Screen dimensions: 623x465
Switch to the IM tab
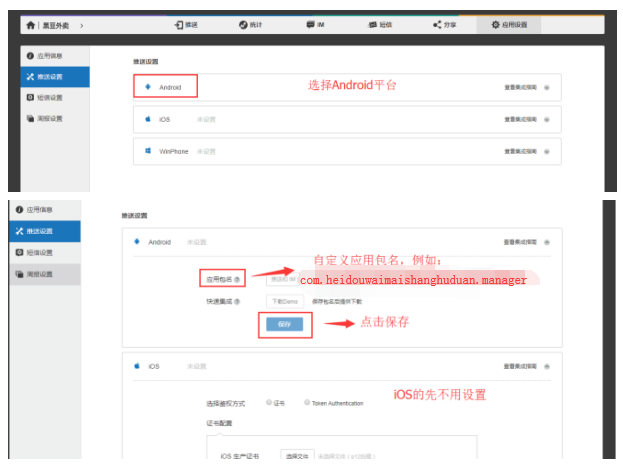coord(315,25)
